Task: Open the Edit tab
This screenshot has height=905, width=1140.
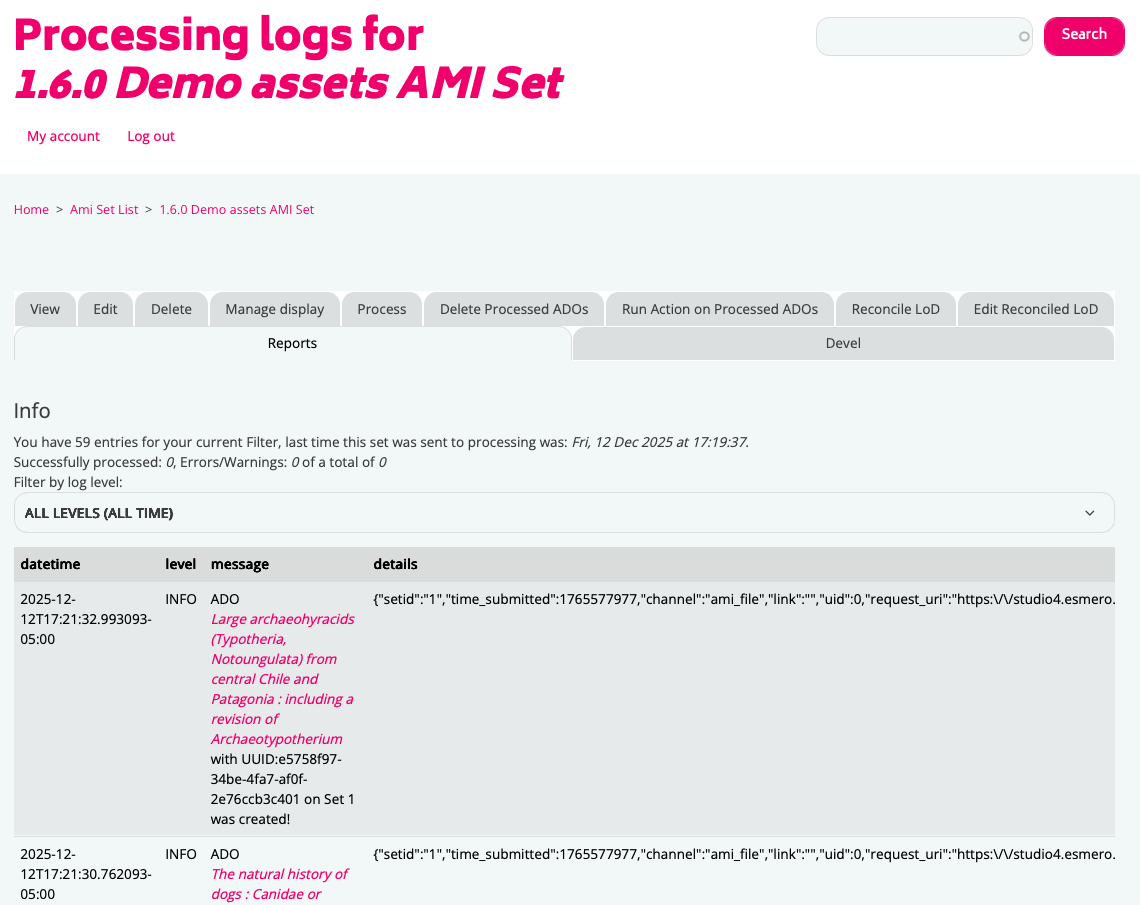Action: [x=105, y=309]
